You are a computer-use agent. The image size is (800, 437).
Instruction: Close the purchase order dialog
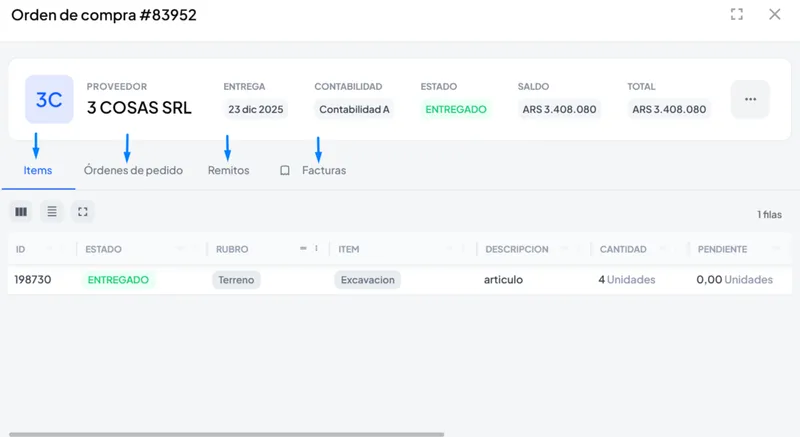(774, 14)
